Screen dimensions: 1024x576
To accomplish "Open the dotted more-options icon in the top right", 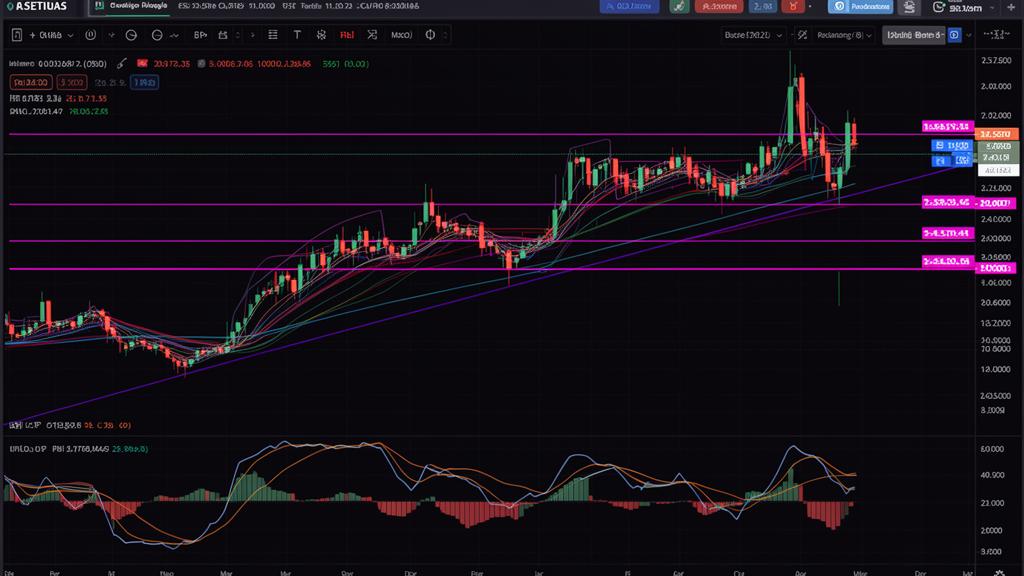I will (x=997, y=34).
